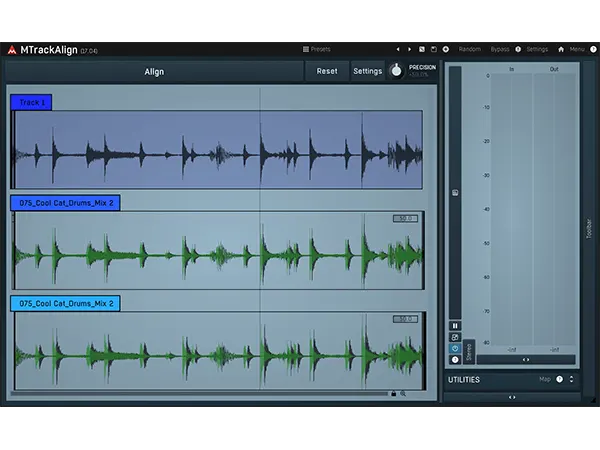Click the Utilities up-down stepper arrows

(x=571, y=379)
